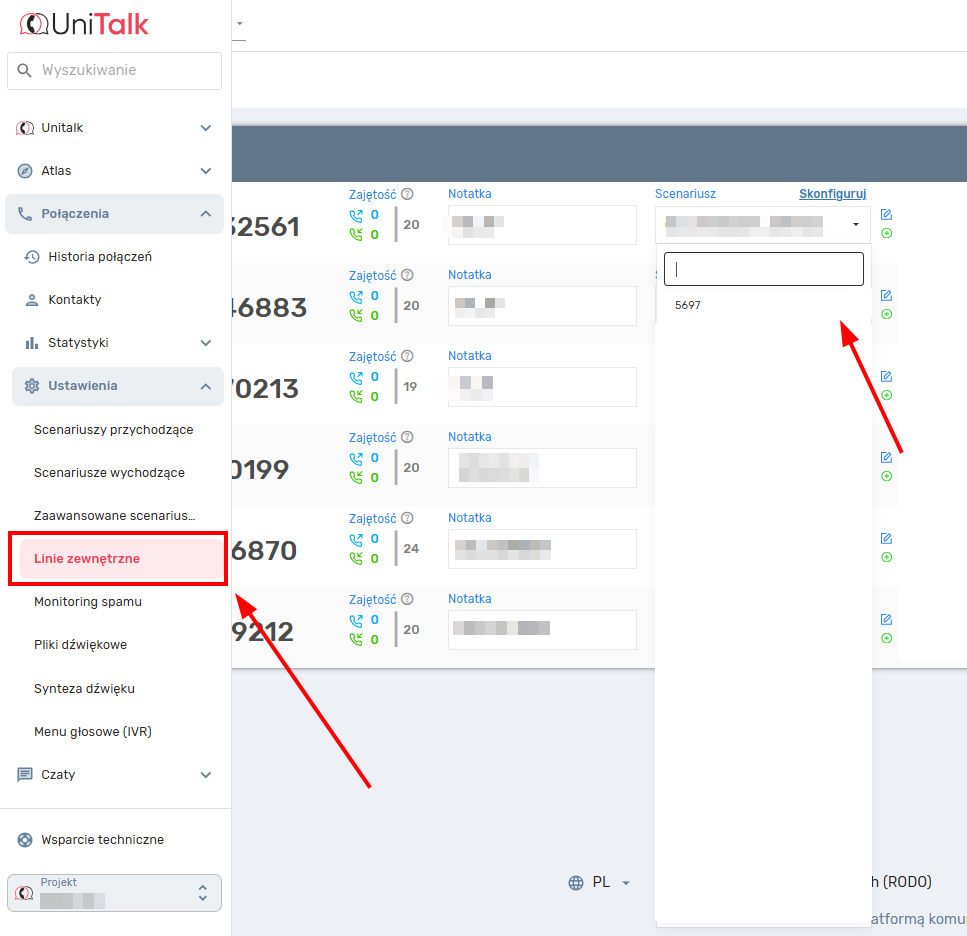The width and height of the screenshot is (967, 936).
Task: Open Scenariuszy przychodzące settings
Action: [x=113, y=430]
